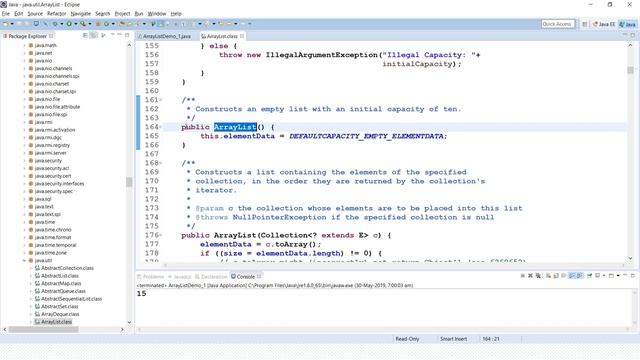Screen dimensions: 640x360
Task: Collapse the Javadoc comment at line 161
Action: click(160, 100)
